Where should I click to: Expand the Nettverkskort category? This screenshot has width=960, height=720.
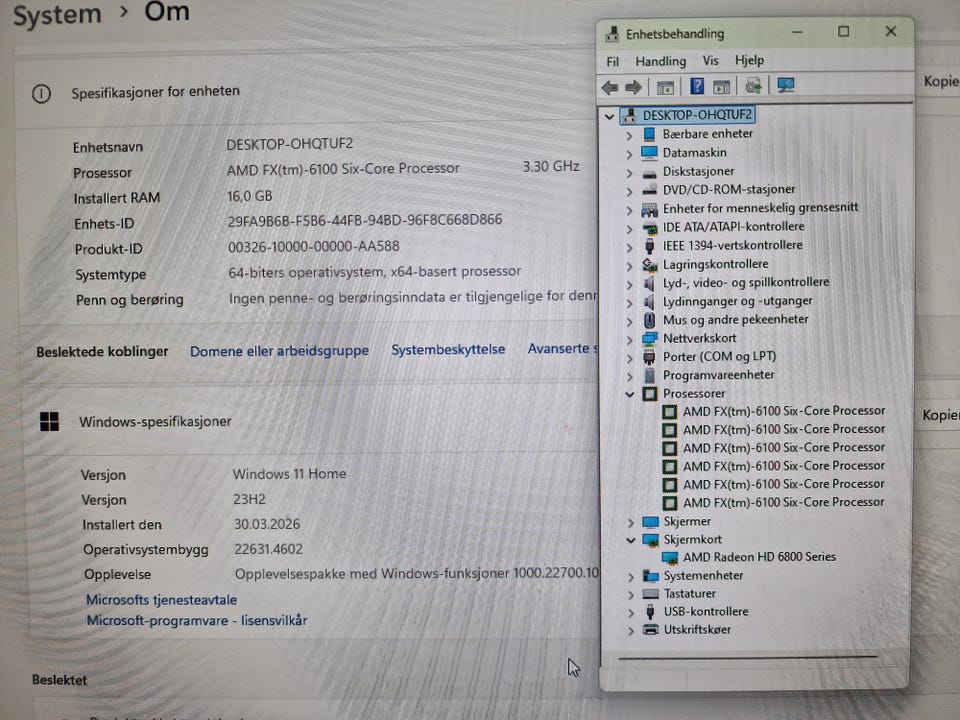[x=629, y=340]
